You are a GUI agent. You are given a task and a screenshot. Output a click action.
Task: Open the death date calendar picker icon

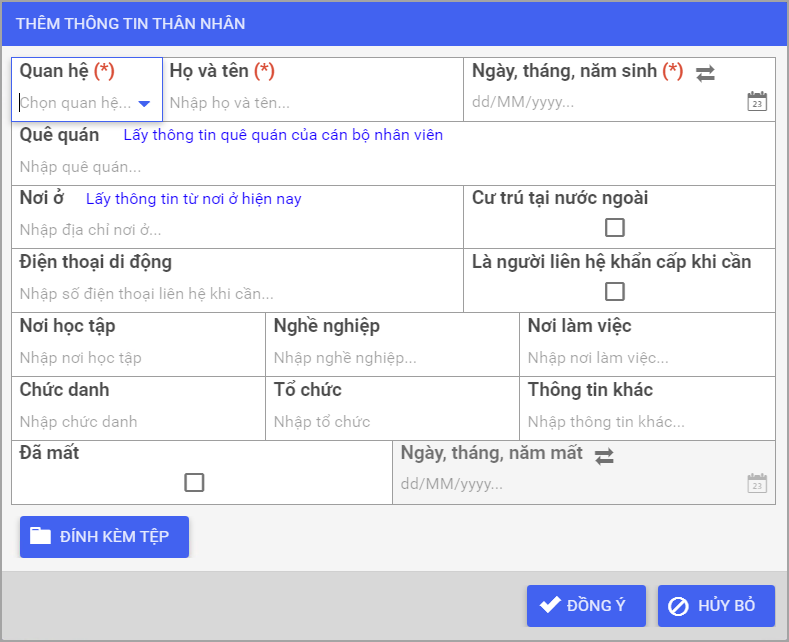tap(757, 483)
